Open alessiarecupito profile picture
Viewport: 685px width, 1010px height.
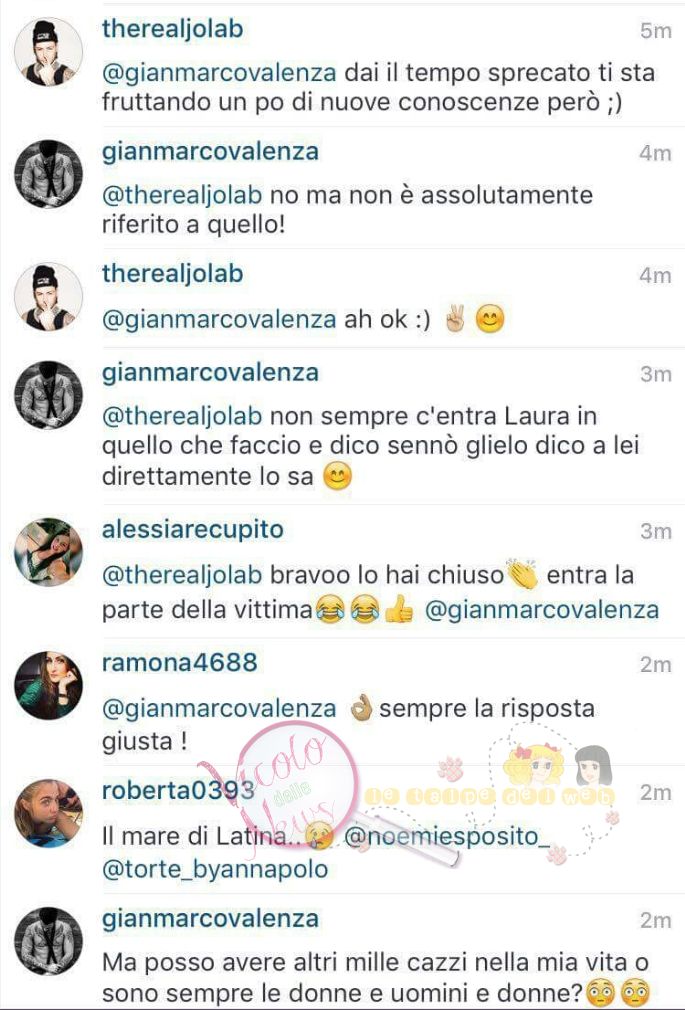click(48, 552)
